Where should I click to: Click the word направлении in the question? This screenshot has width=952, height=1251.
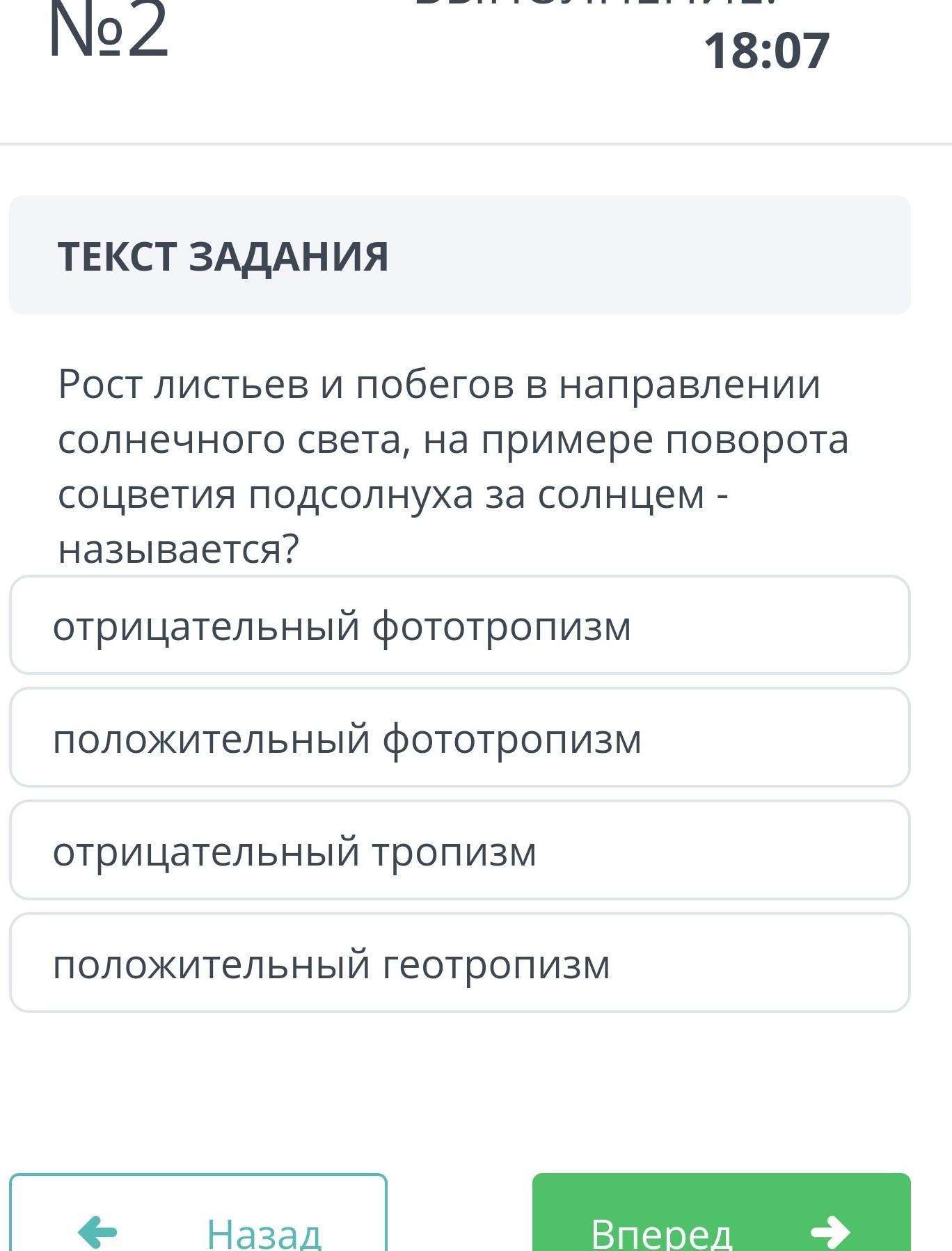(x=690, y=384)
